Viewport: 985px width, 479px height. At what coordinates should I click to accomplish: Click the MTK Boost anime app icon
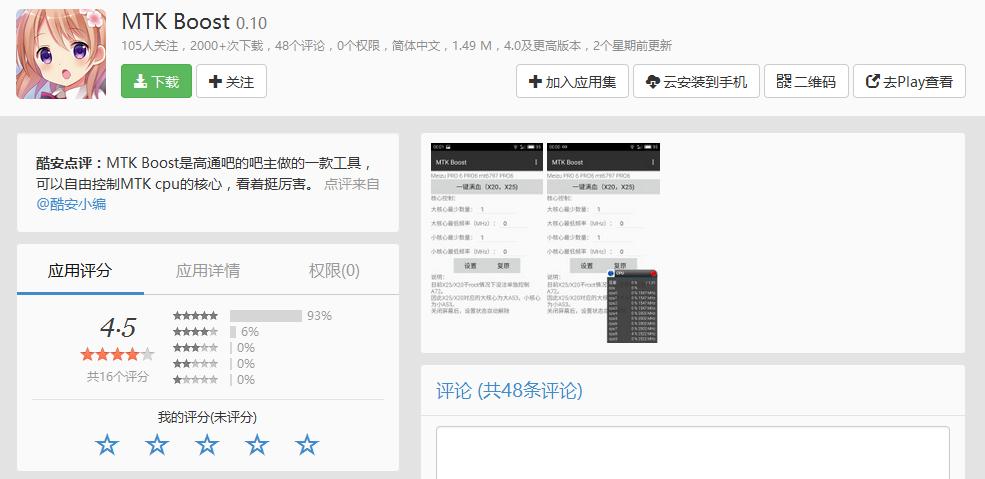[x=61, y=55]
